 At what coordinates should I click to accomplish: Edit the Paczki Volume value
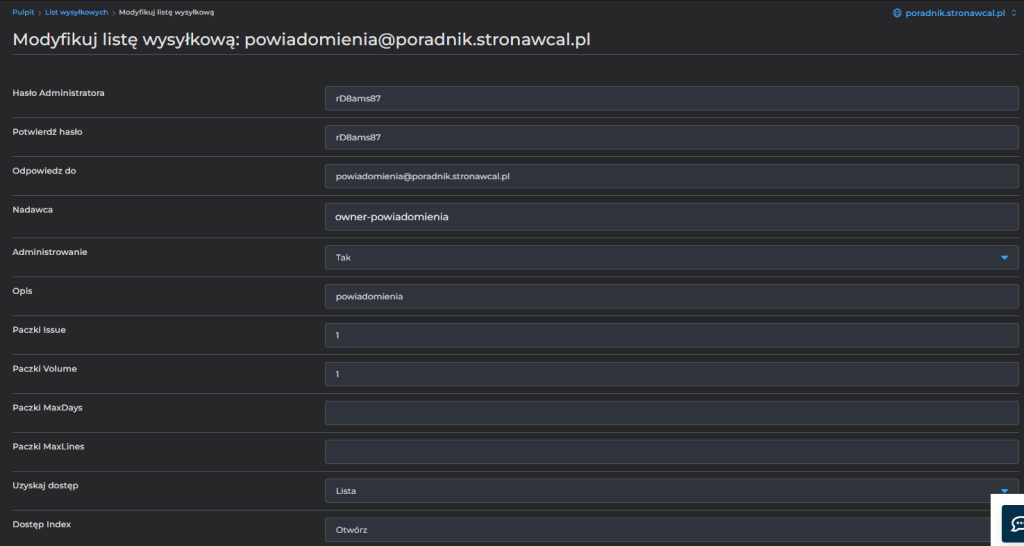(671, 374)
